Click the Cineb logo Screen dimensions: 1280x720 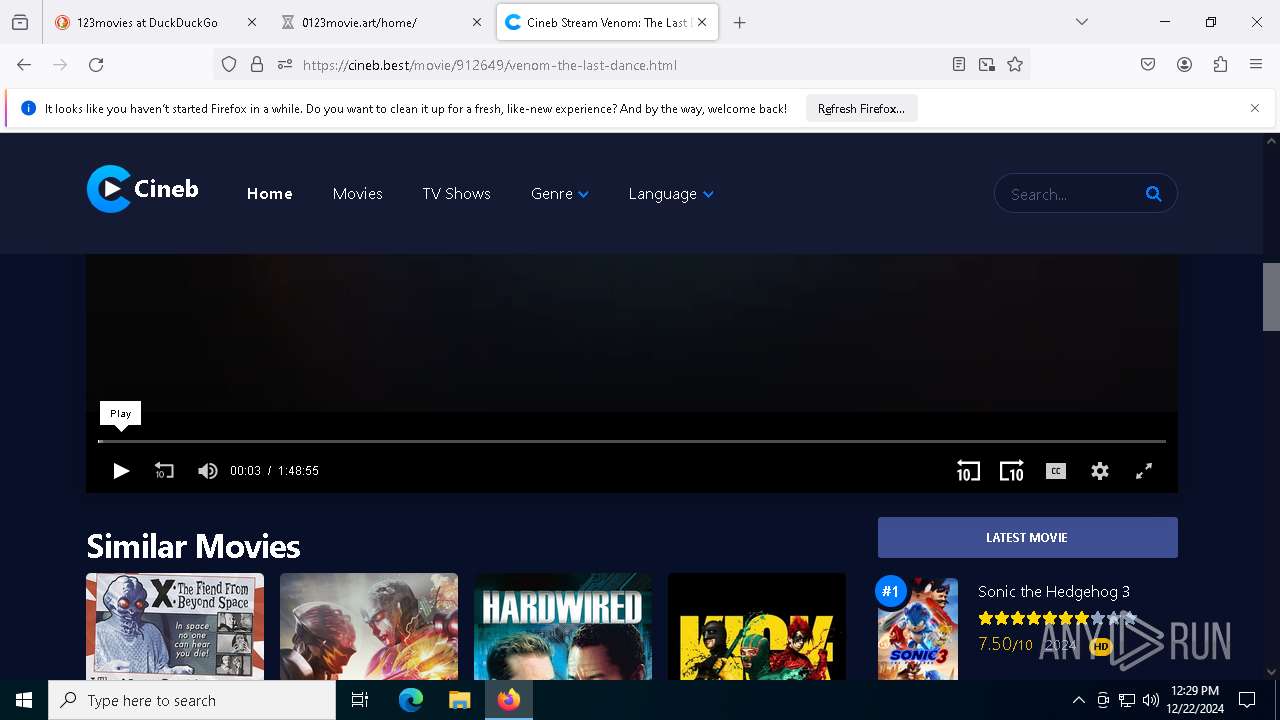point(143,189)
